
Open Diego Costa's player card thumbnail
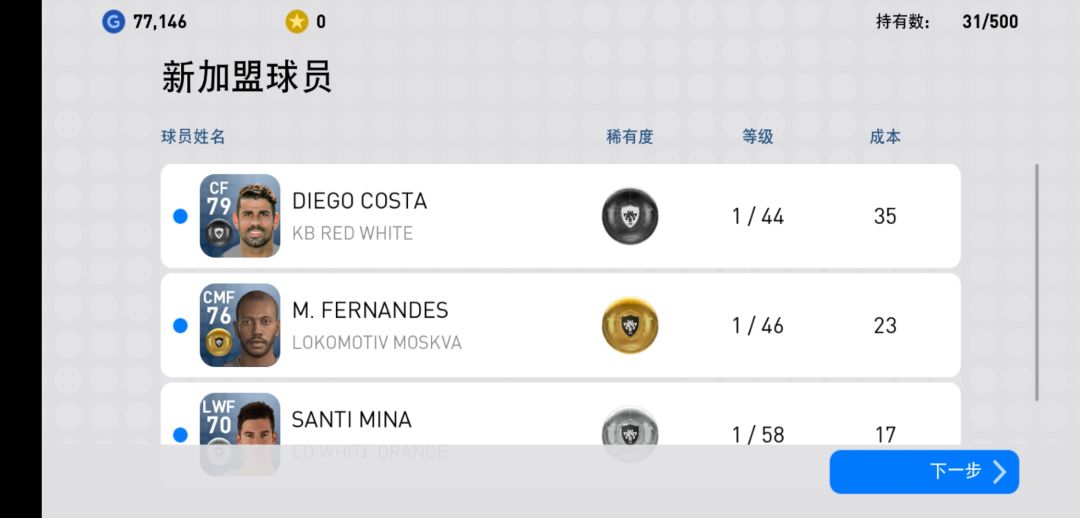[x=240, y=216]
